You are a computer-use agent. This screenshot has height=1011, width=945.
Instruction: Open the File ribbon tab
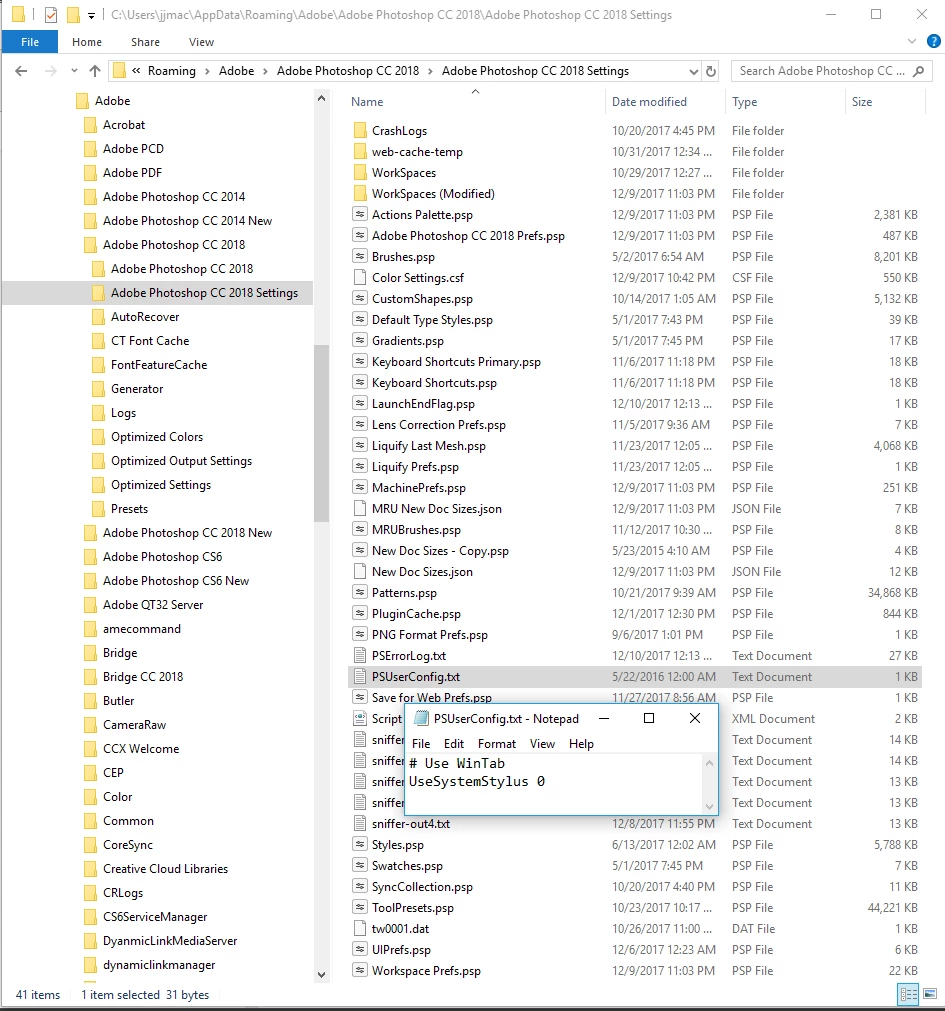[x=30, y=42]
